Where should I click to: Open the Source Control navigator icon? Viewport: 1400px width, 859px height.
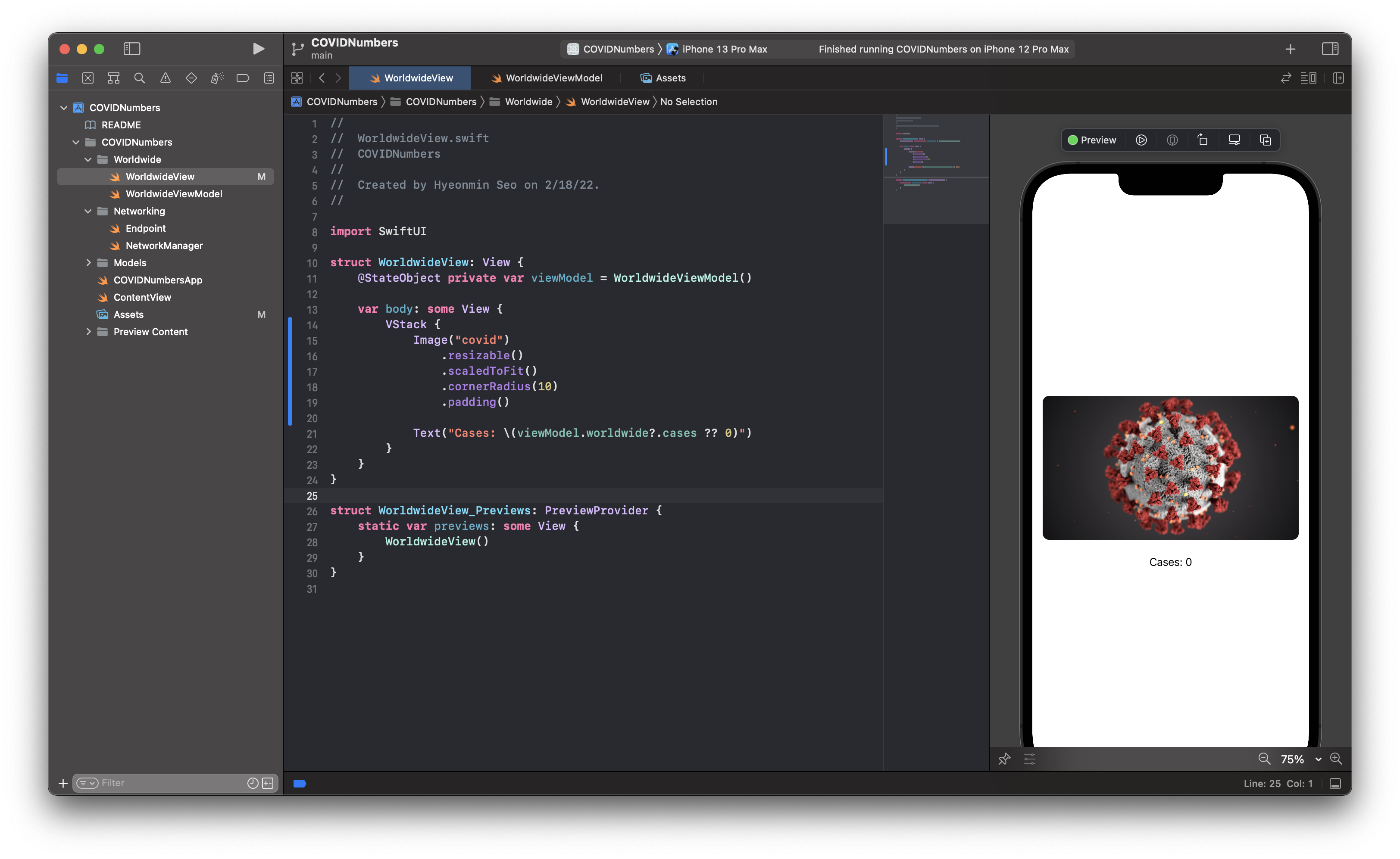[x=87, y=78]
